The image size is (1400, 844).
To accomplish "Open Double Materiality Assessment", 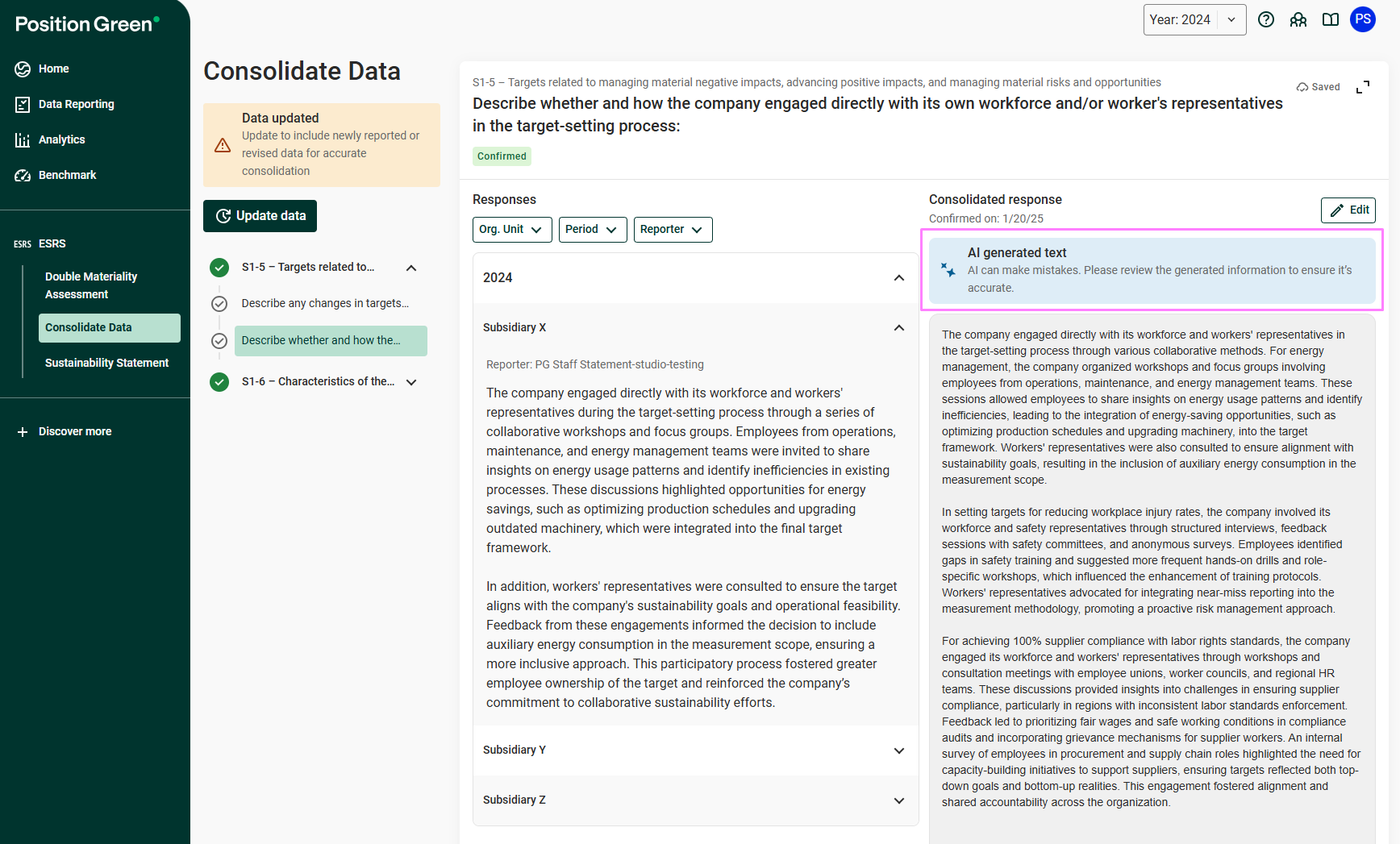I will click(91, 285).
